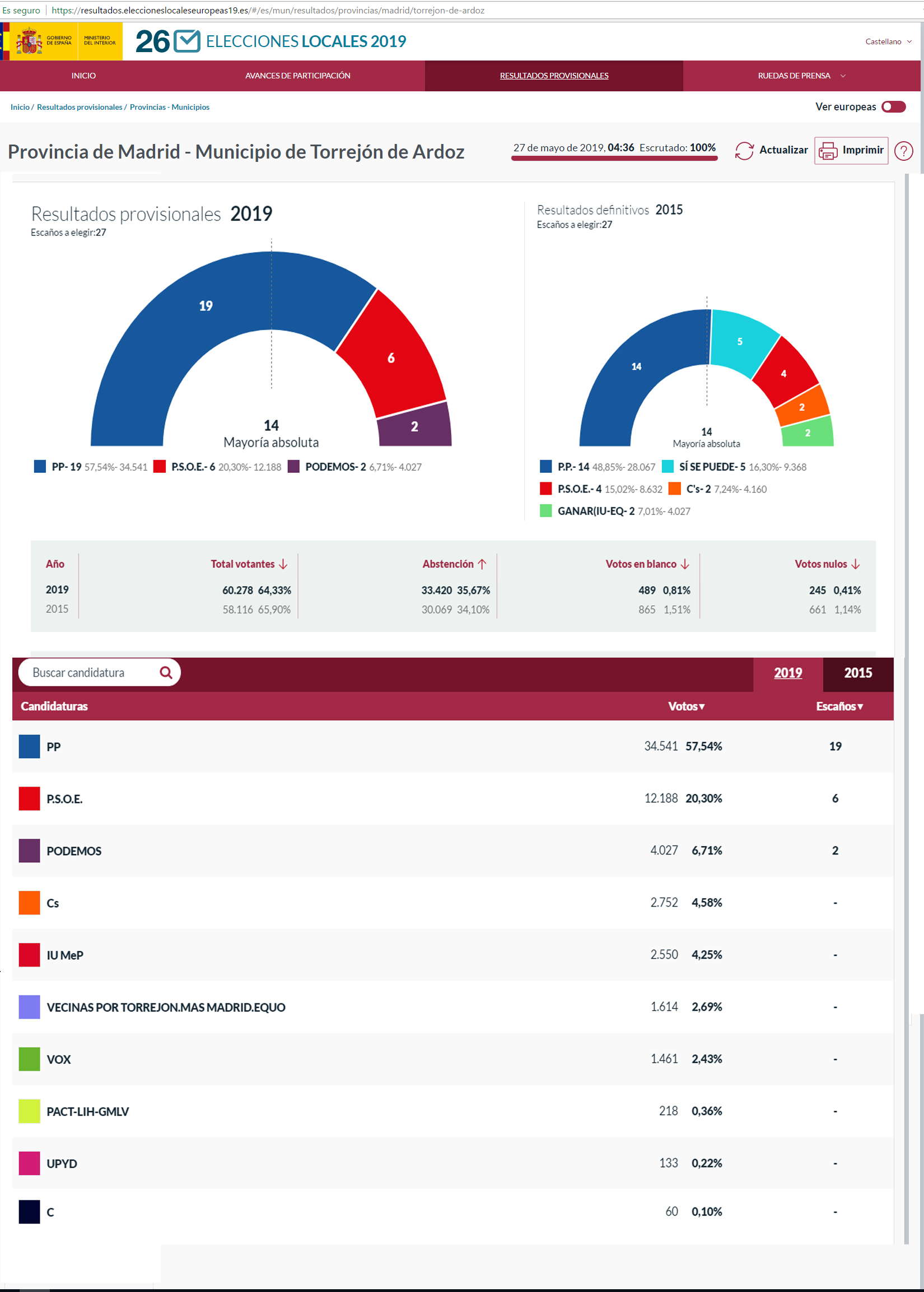Click the Actualizar refresh icon

click(744, 150)
